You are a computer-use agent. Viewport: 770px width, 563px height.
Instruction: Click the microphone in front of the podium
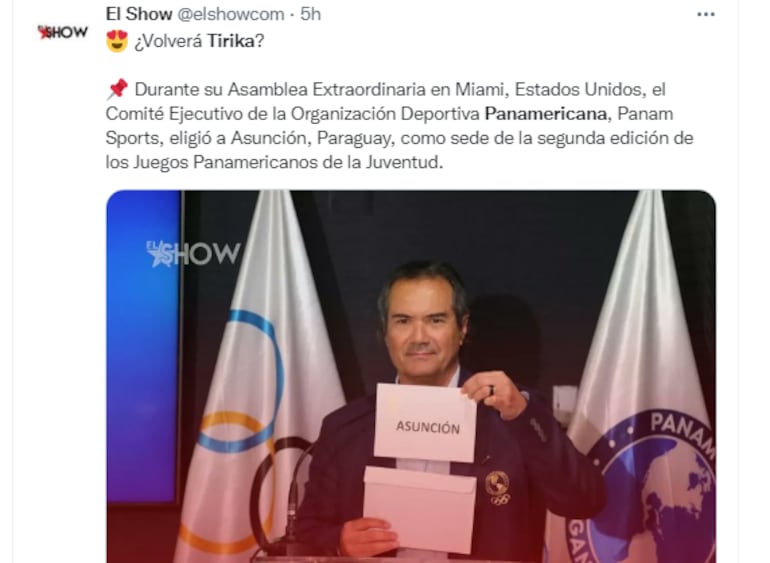point(292,506)
